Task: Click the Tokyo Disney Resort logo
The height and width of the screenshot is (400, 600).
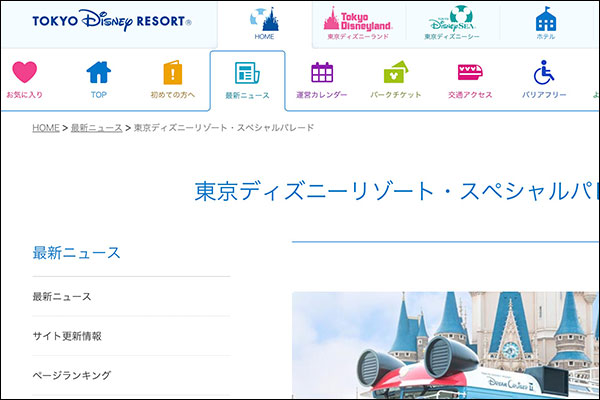Action: click(112, 21)
